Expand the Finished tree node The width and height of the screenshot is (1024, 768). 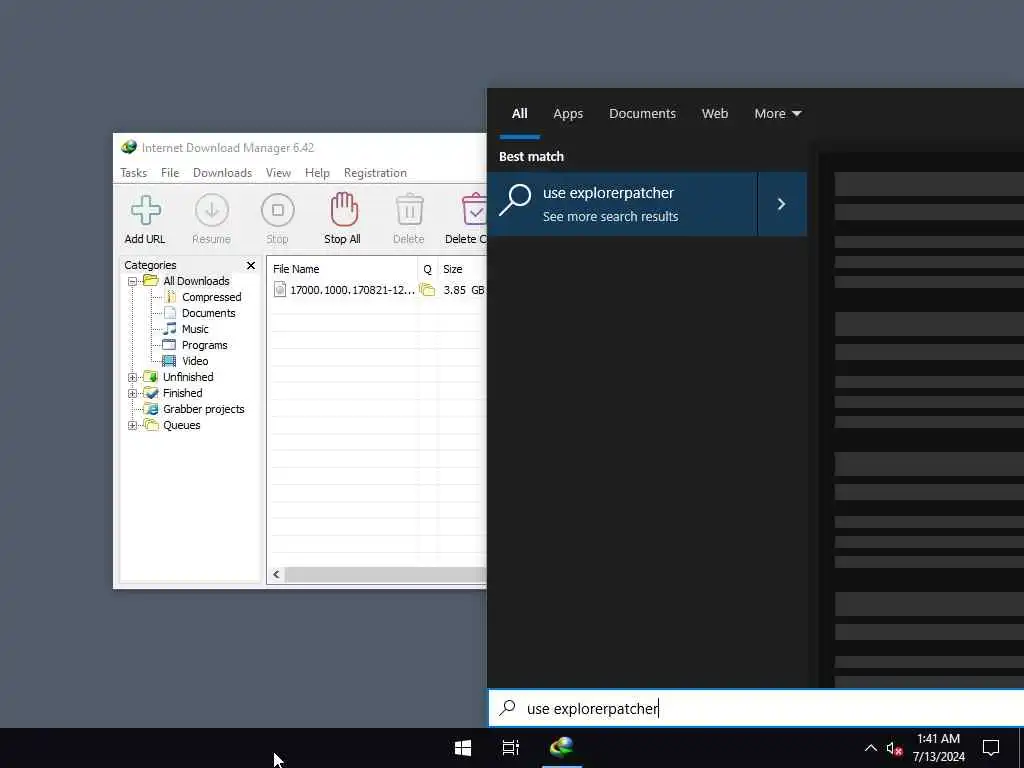[133, 393]
